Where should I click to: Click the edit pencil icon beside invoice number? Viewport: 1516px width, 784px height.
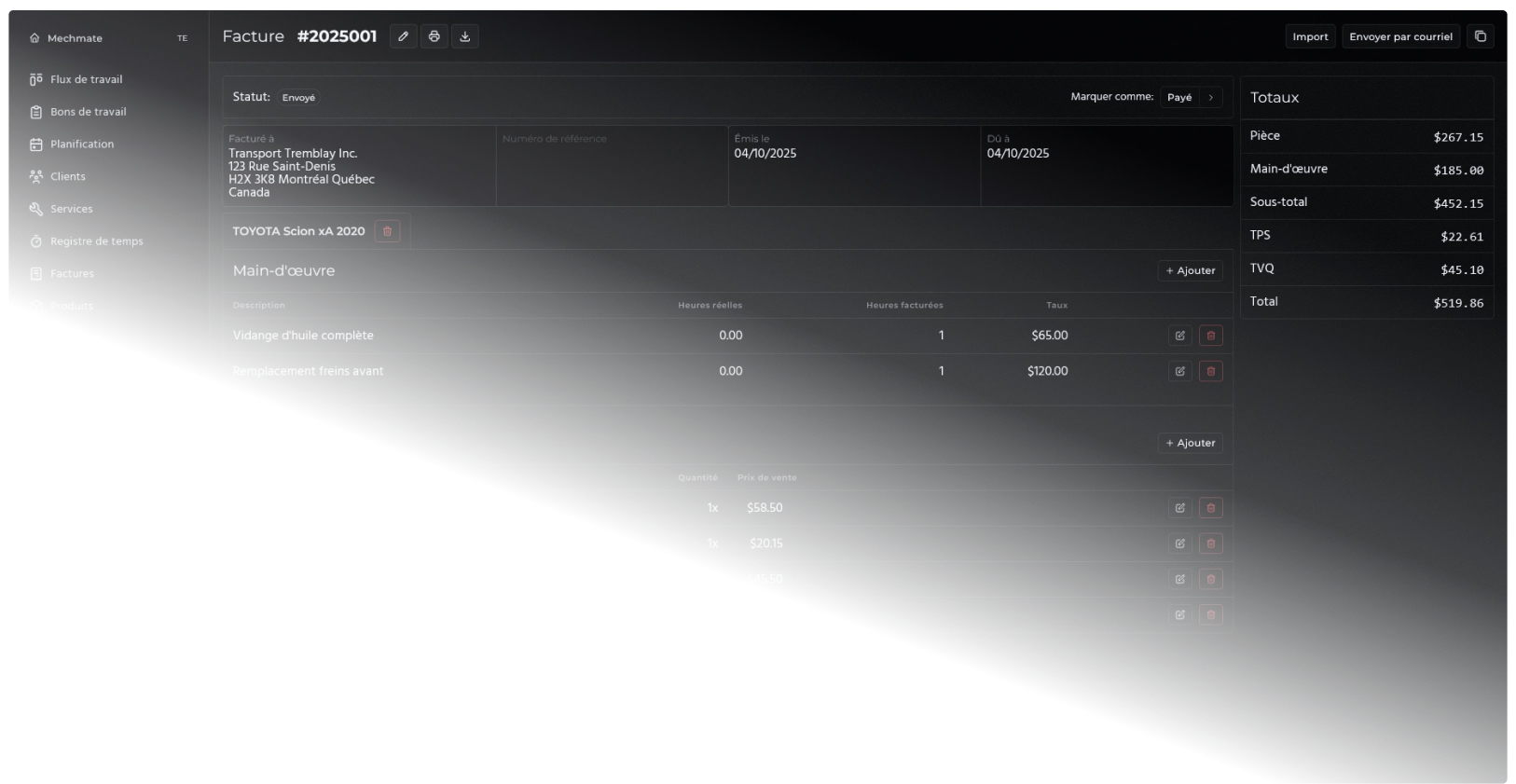click(x=403, y=36)
